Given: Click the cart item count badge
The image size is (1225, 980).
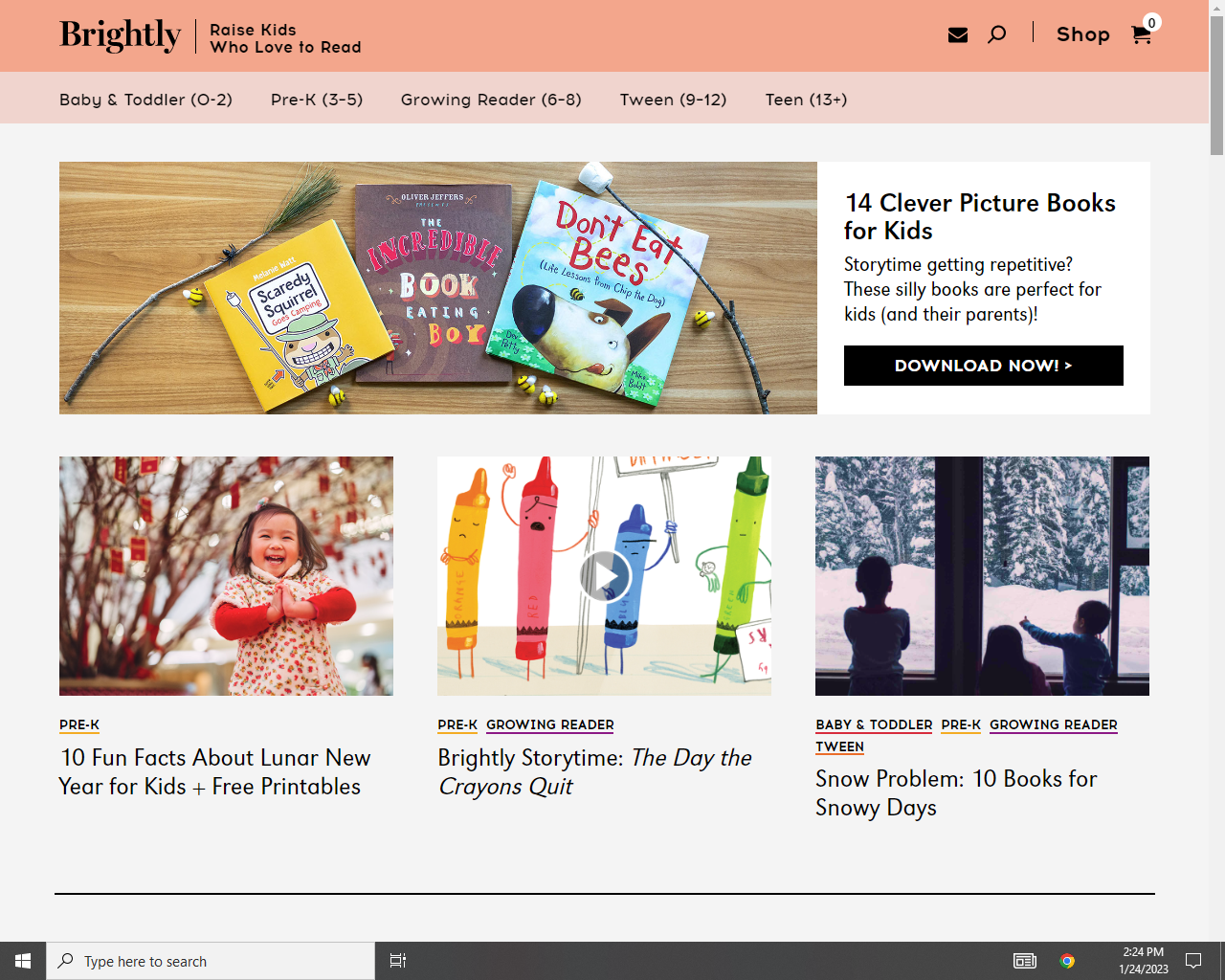Looking at the screenshot, I should click(x=1152, y=23).
